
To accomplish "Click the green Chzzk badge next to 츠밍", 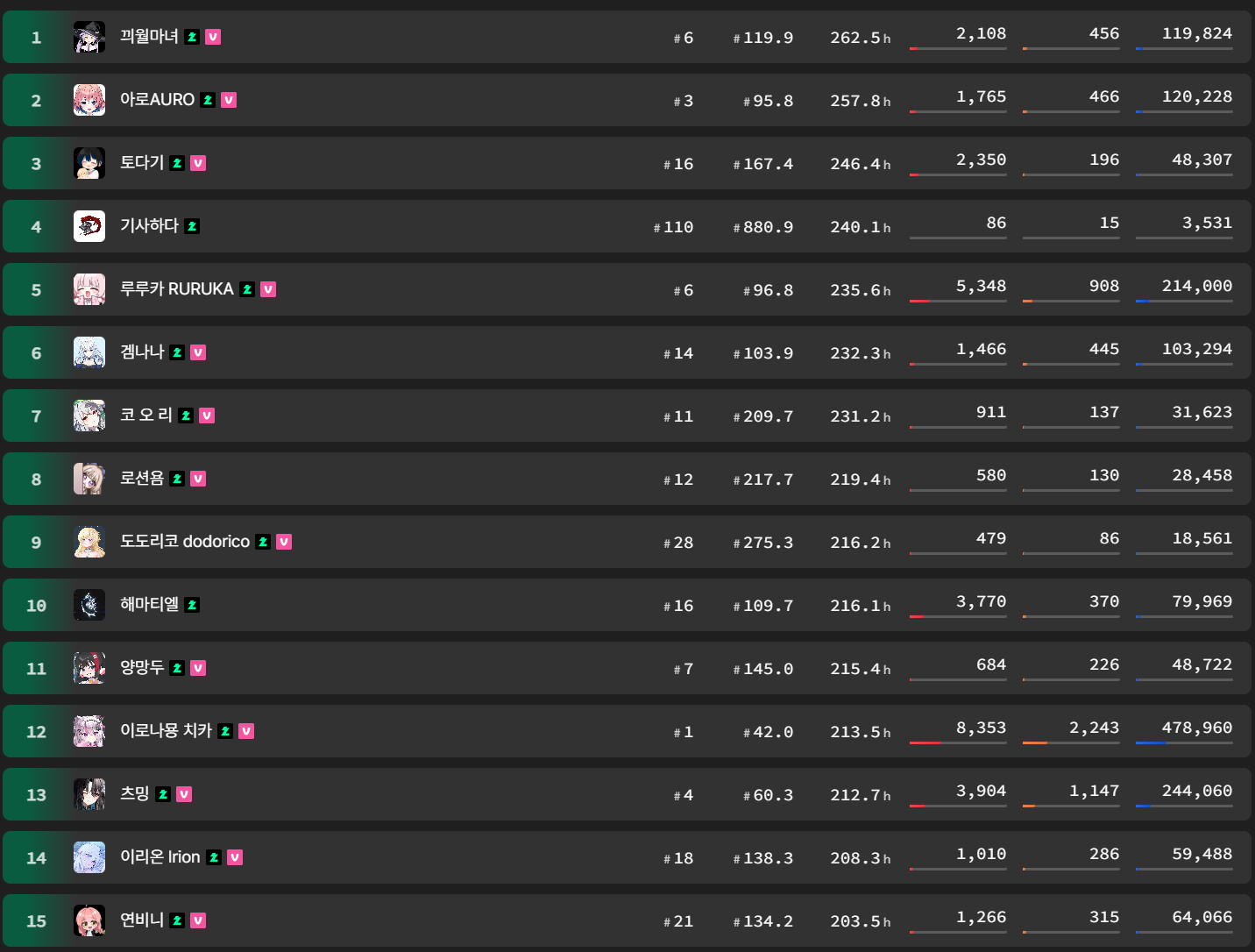I will pyautogui.click(x=163, y=794).
